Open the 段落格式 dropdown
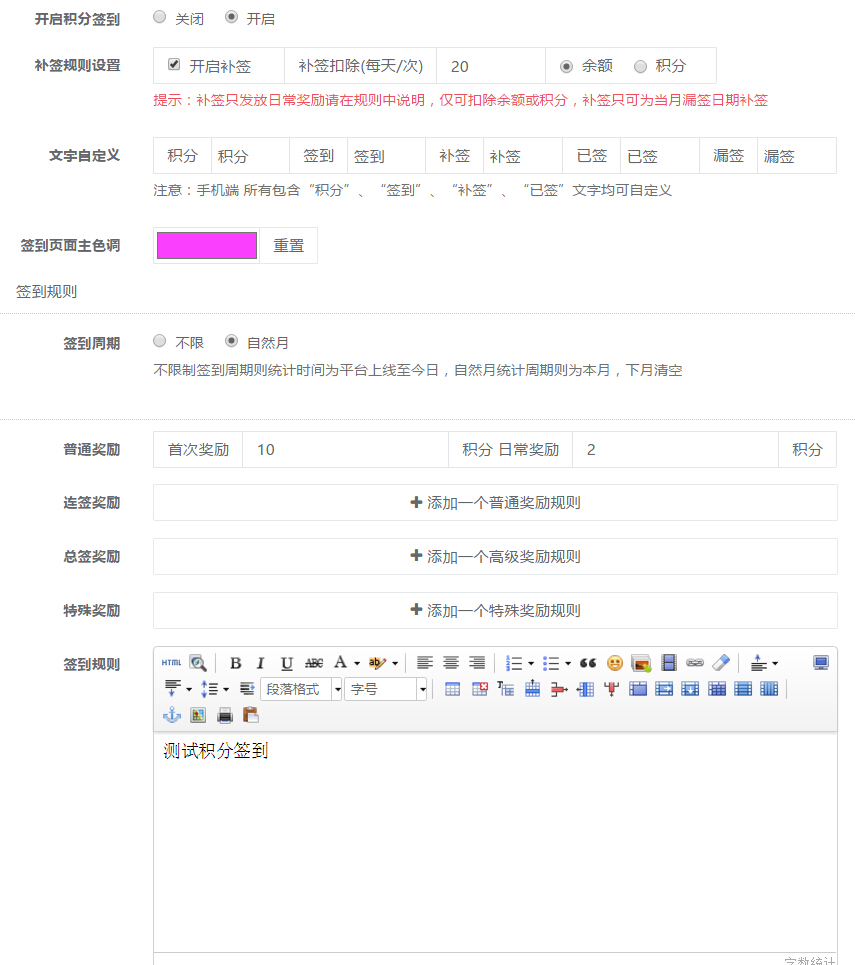Screen dimensions: 855x965 (300, 689)
